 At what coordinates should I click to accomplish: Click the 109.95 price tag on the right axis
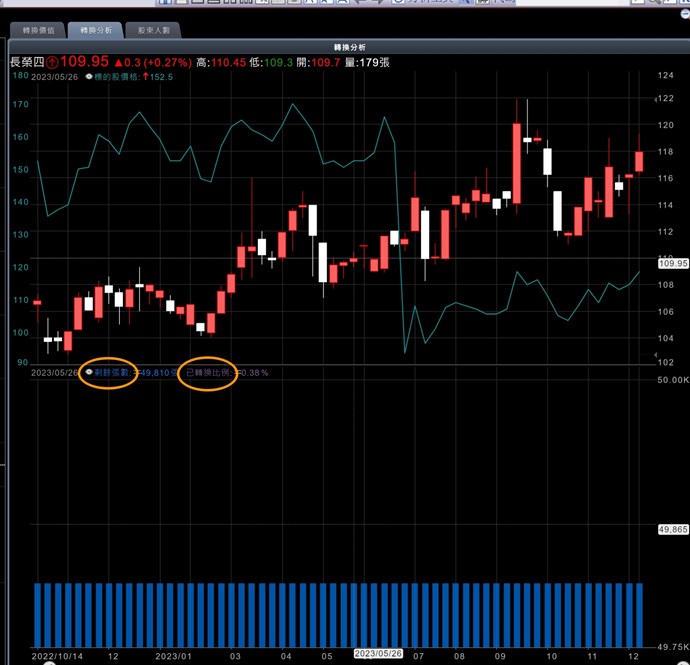[x=673, y=263]
